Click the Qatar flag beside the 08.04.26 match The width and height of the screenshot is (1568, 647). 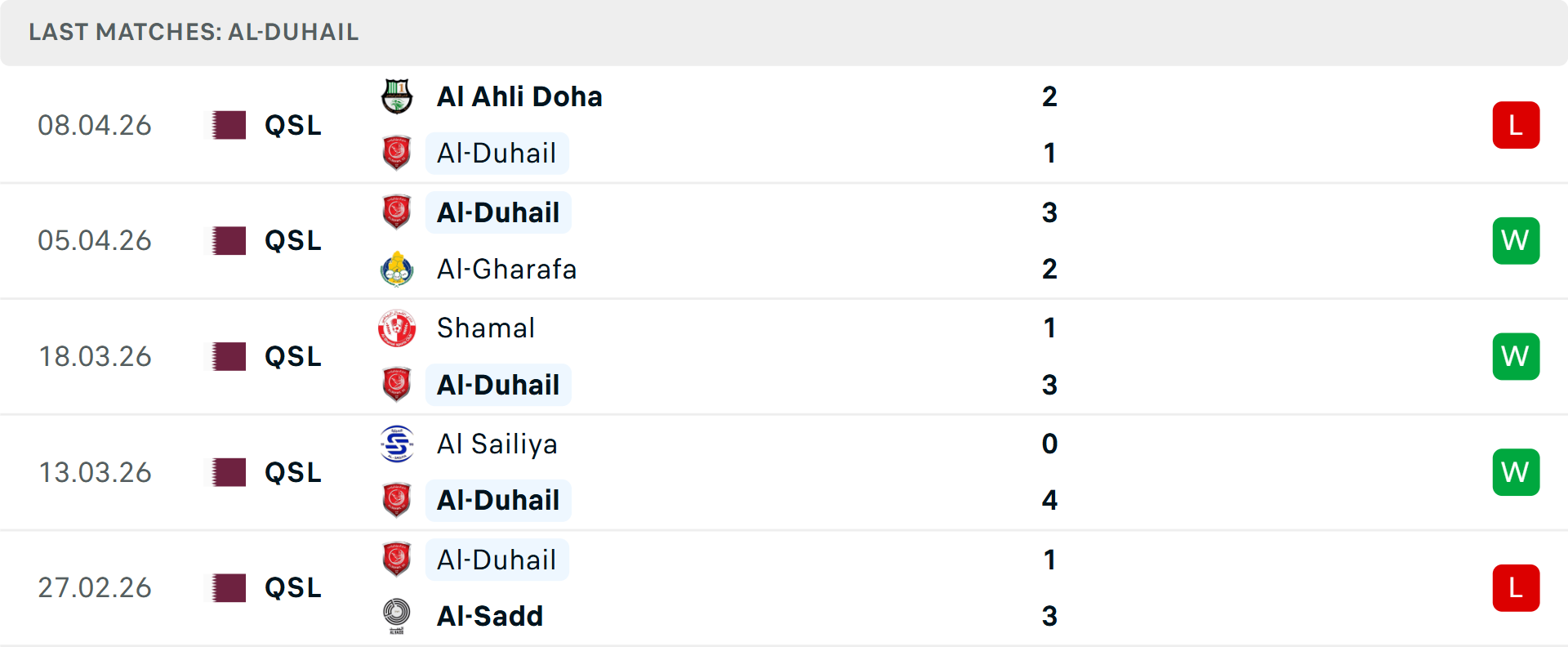click(225, 125)
